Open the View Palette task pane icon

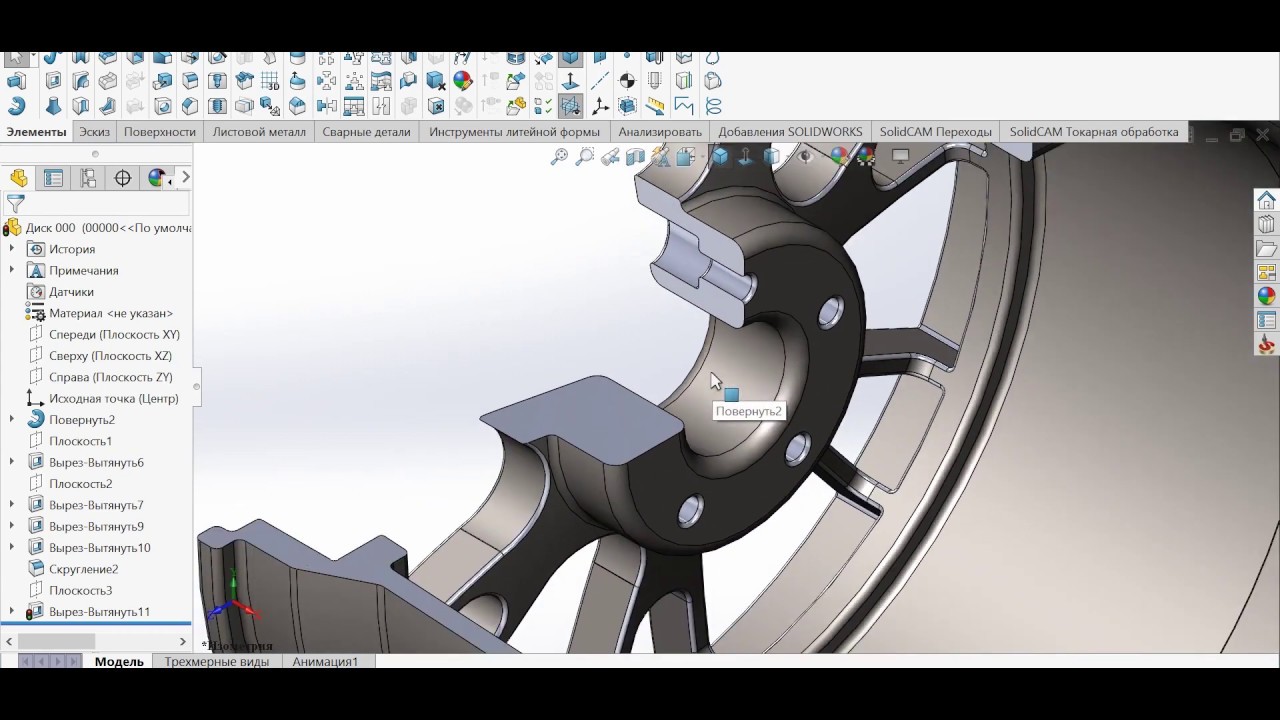point(1266,272)
